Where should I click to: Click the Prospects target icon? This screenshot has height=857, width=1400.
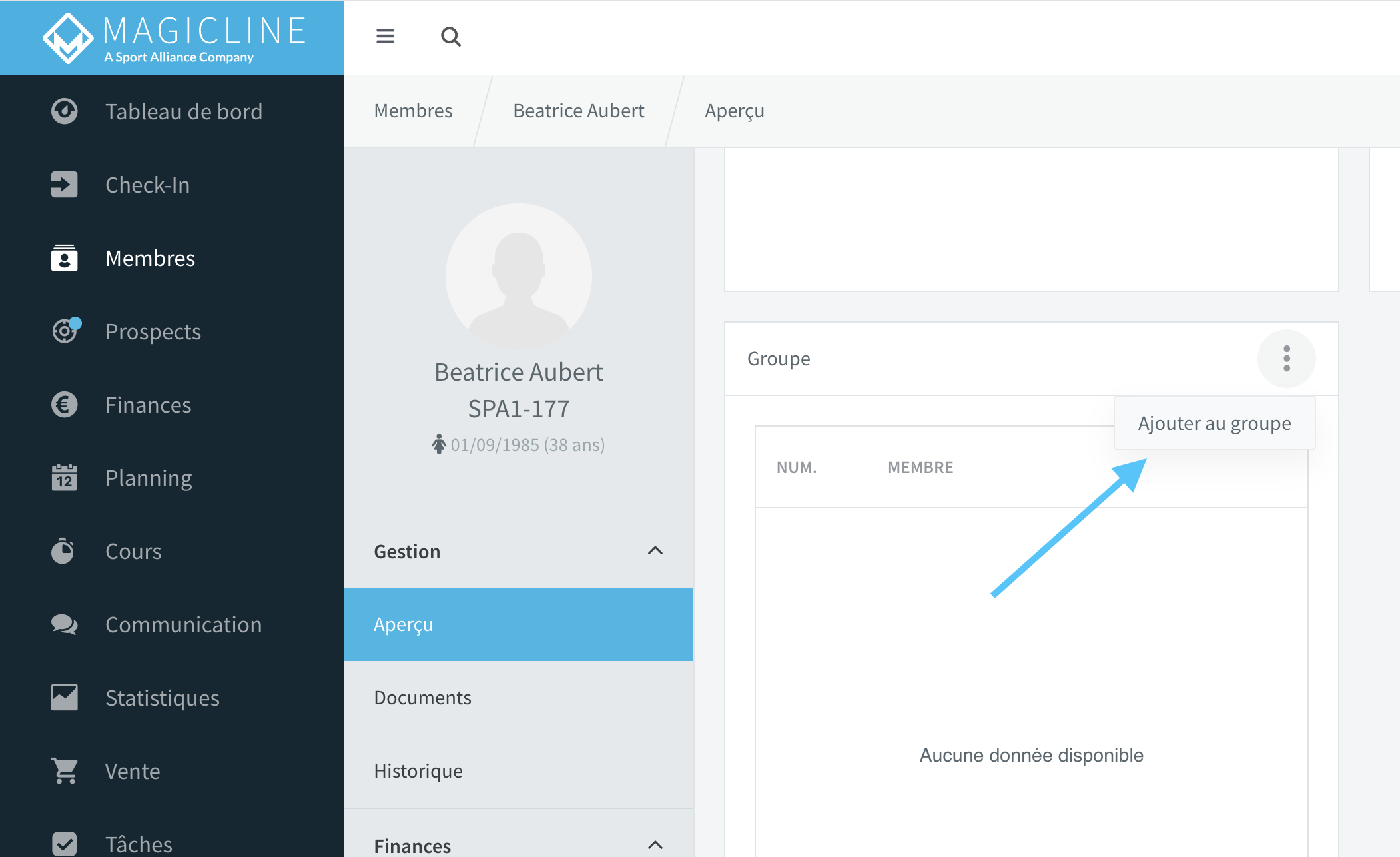tap(66, 330)
